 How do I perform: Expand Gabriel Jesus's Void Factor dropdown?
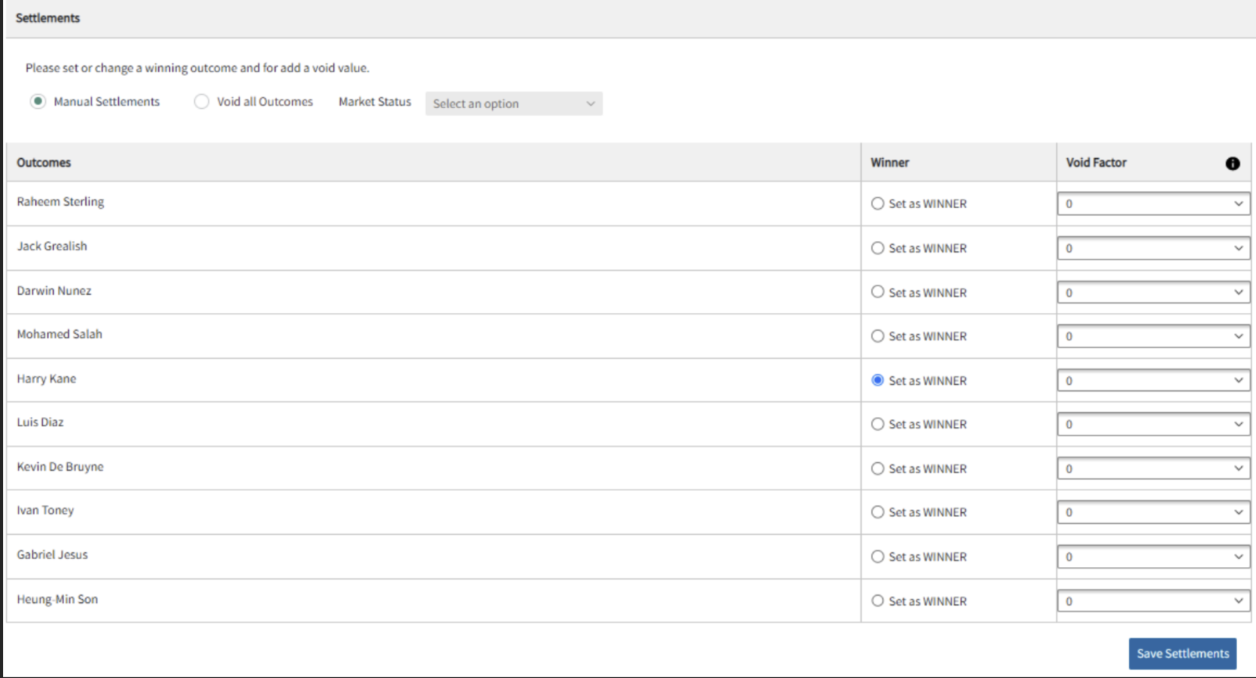click(x=1153, y=557)
